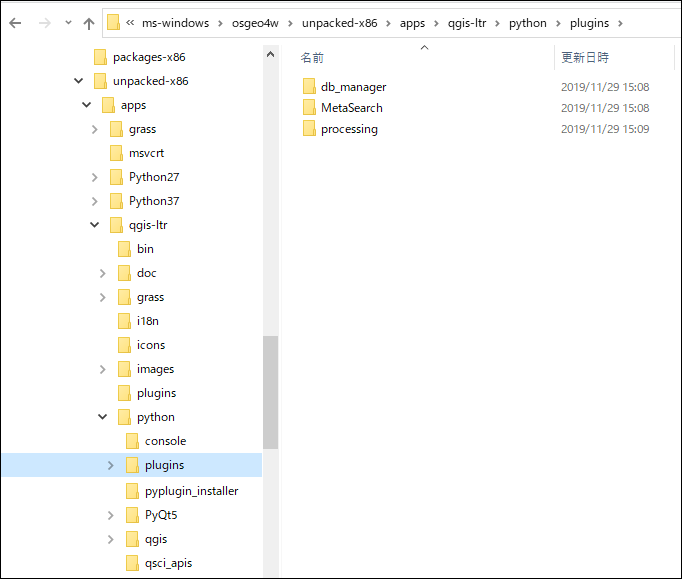This screenshot has width=682, height=579.
Task: Go up one folder level
Action: tap(89, 23)
